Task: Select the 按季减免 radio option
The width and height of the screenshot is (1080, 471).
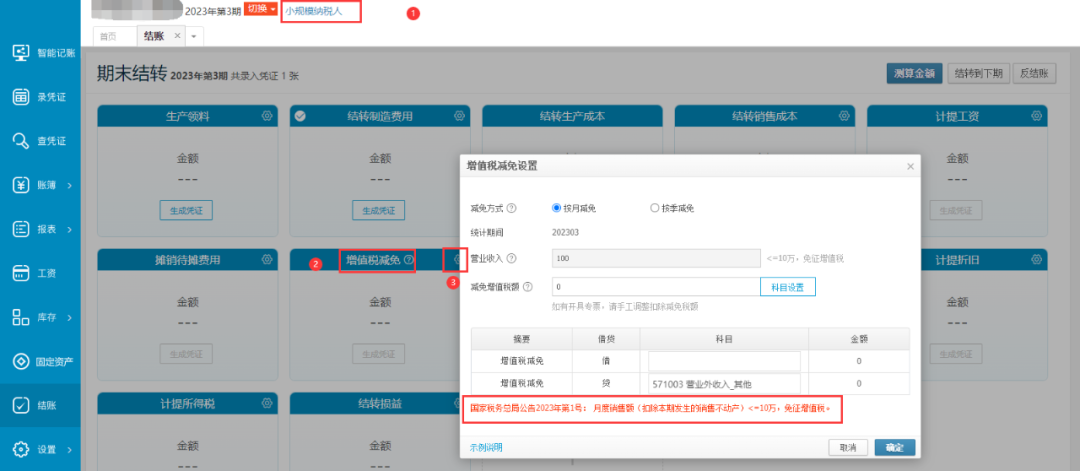Action: pos(654,208)
